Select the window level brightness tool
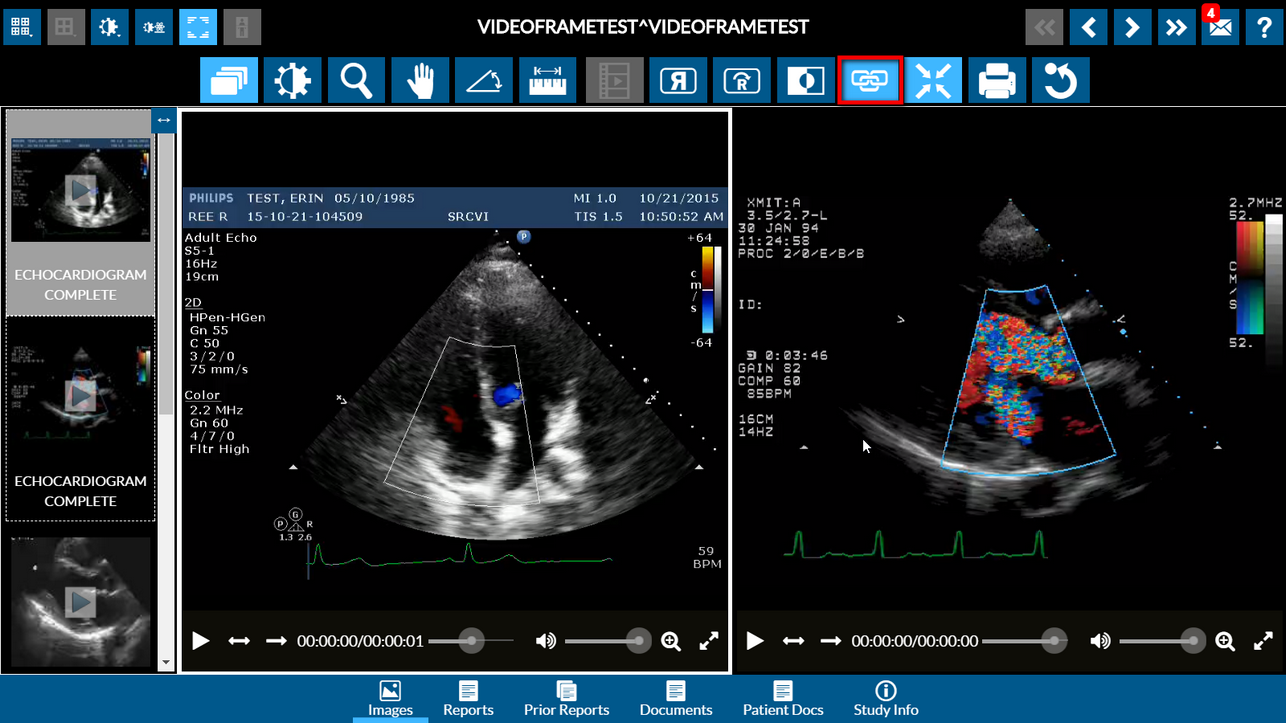 tap(292, 80)
